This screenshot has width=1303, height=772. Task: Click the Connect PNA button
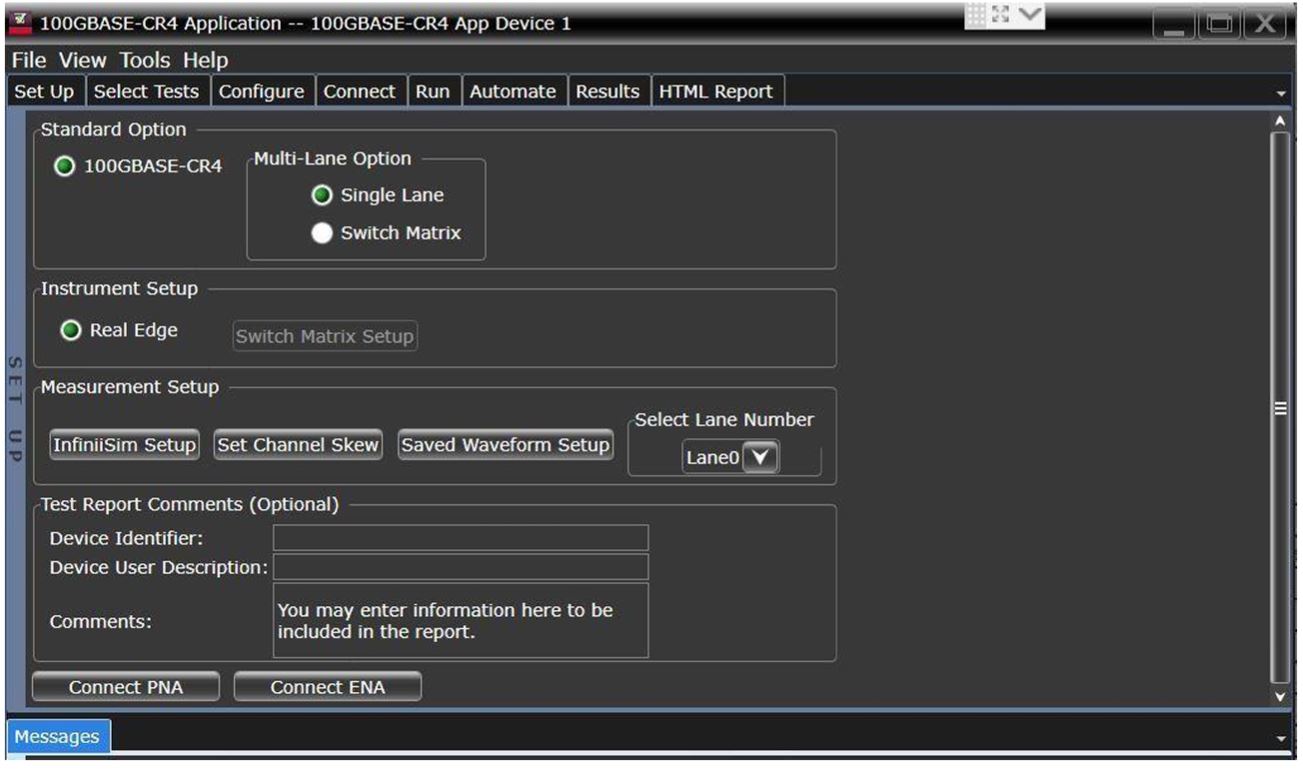pyautogui.click(x=125, y=687)
